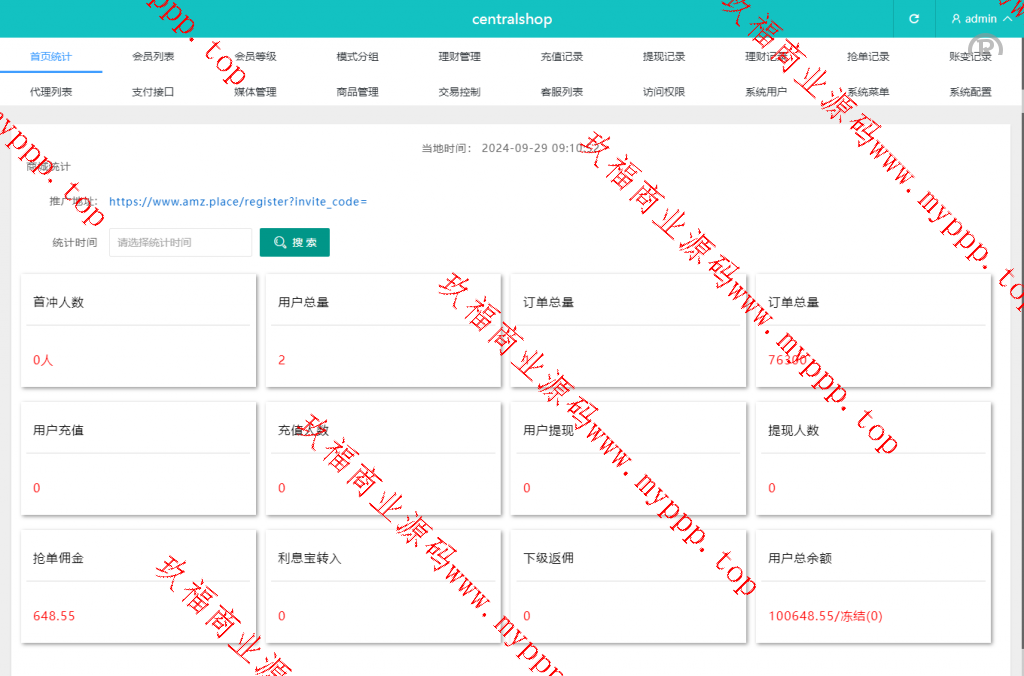Open the 会员列表 tab

click(x=153, y=57)
